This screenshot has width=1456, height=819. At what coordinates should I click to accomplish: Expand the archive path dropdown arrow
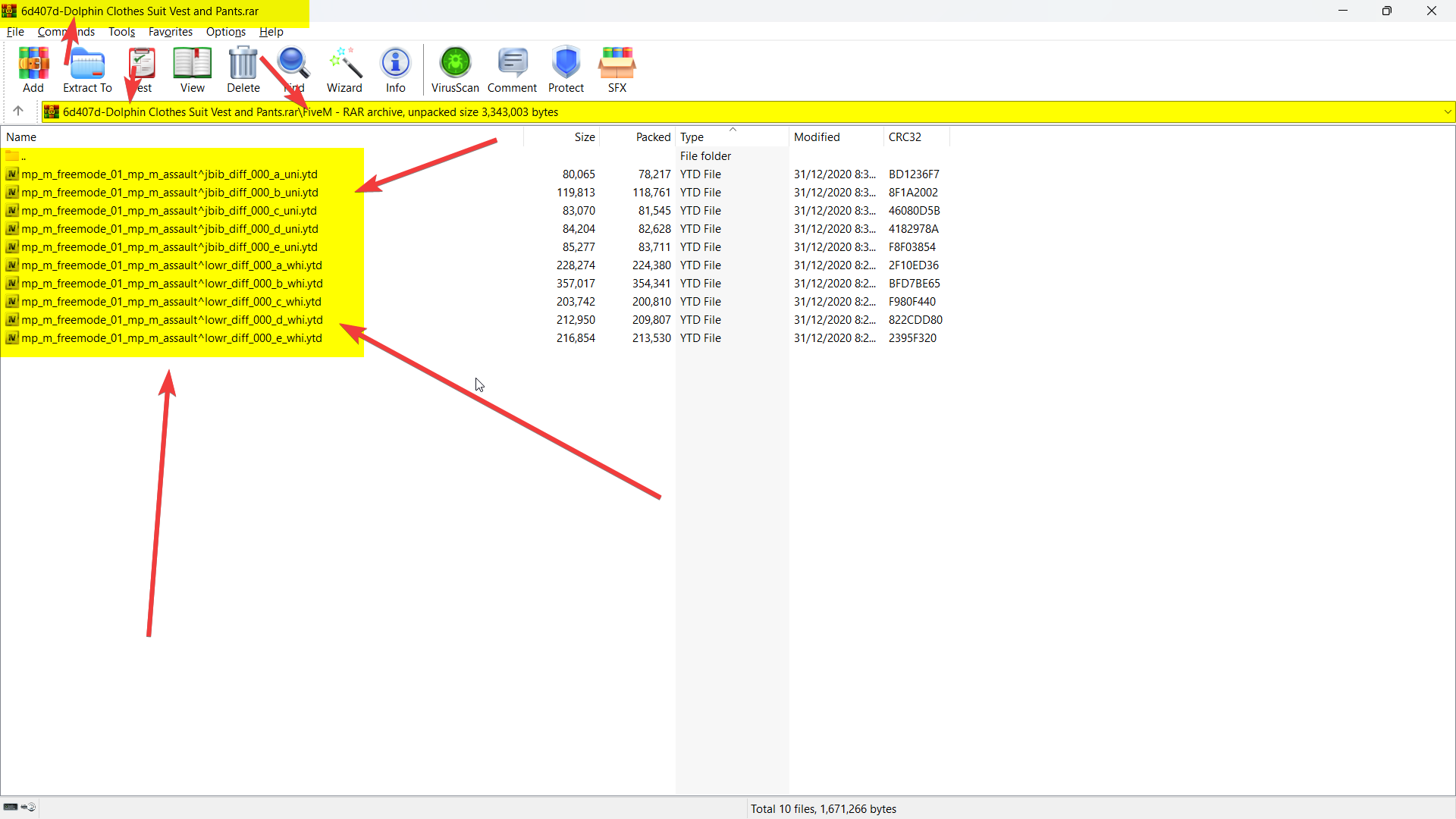tap(1447, 112)
